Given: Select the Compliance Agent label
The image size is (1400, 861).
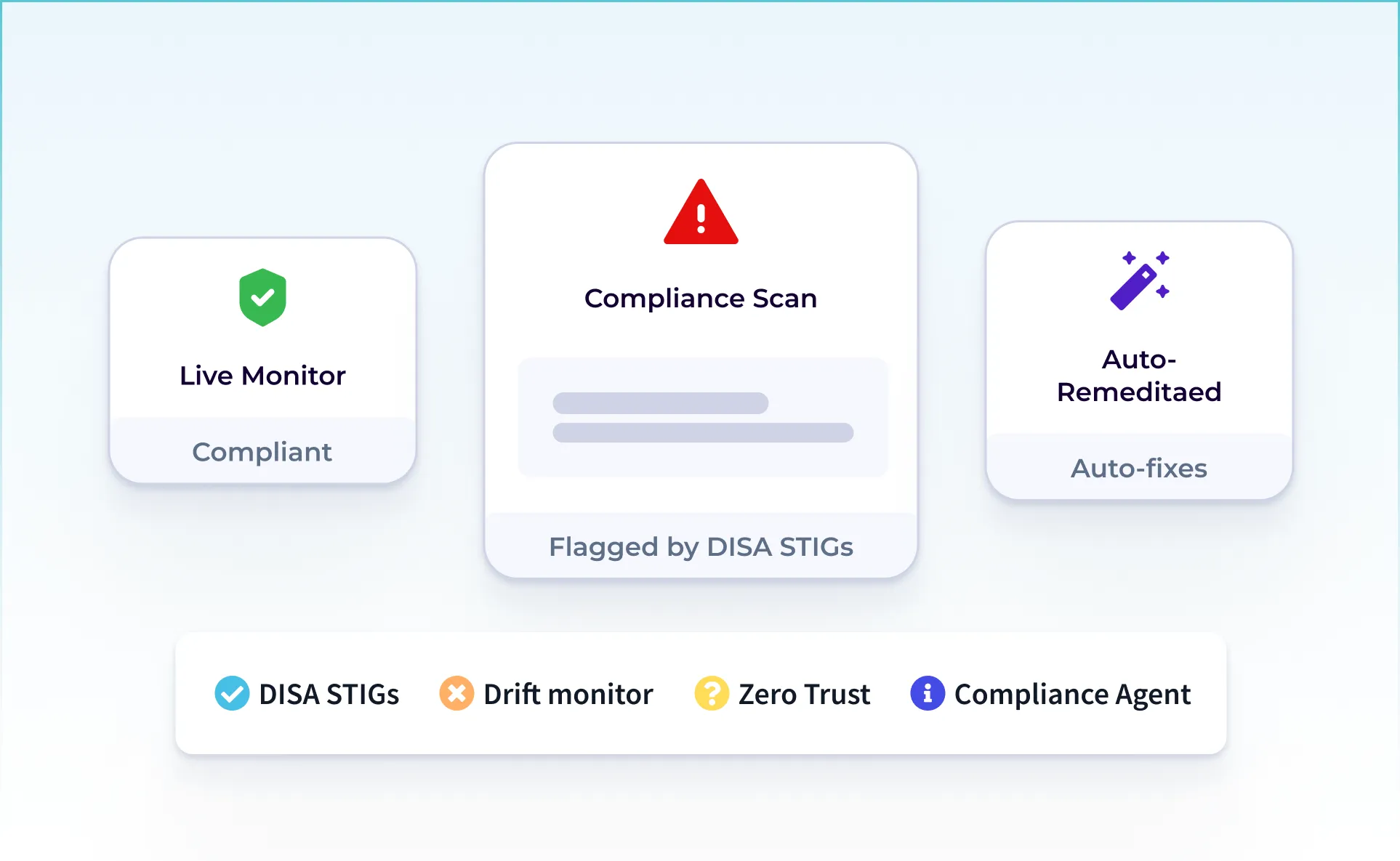Looking at the screenshot, I should coord(1072,695).
